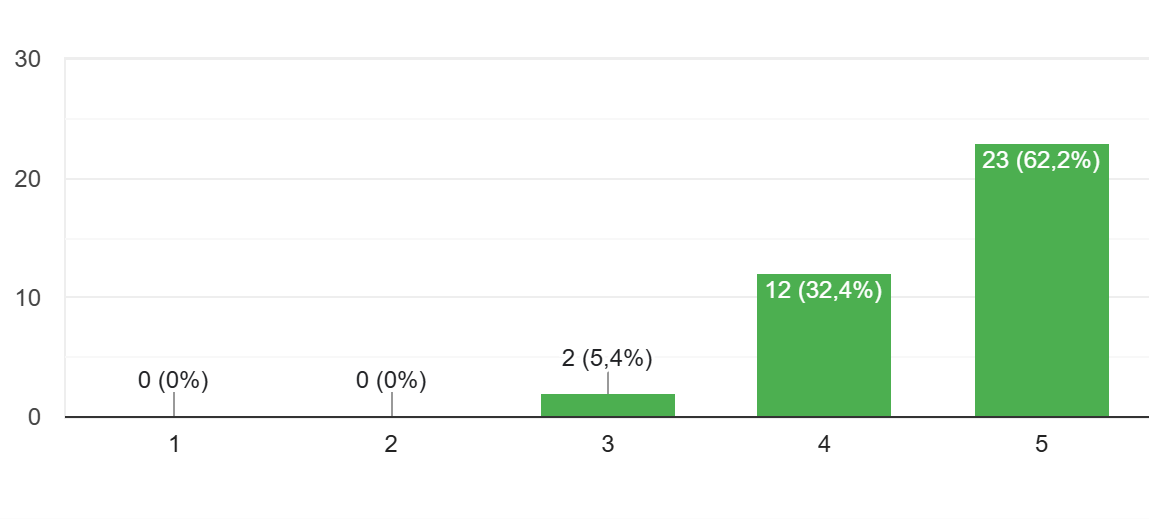The height and width of the screenshot is (519, 1168).
Task: Click the green bar for rating 5
Action: click(x=1041, y=300)
